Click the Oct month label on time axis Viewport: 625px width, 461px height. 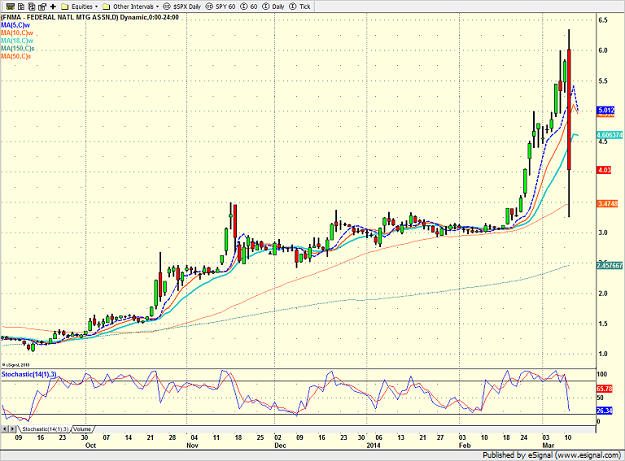[90, 445]
